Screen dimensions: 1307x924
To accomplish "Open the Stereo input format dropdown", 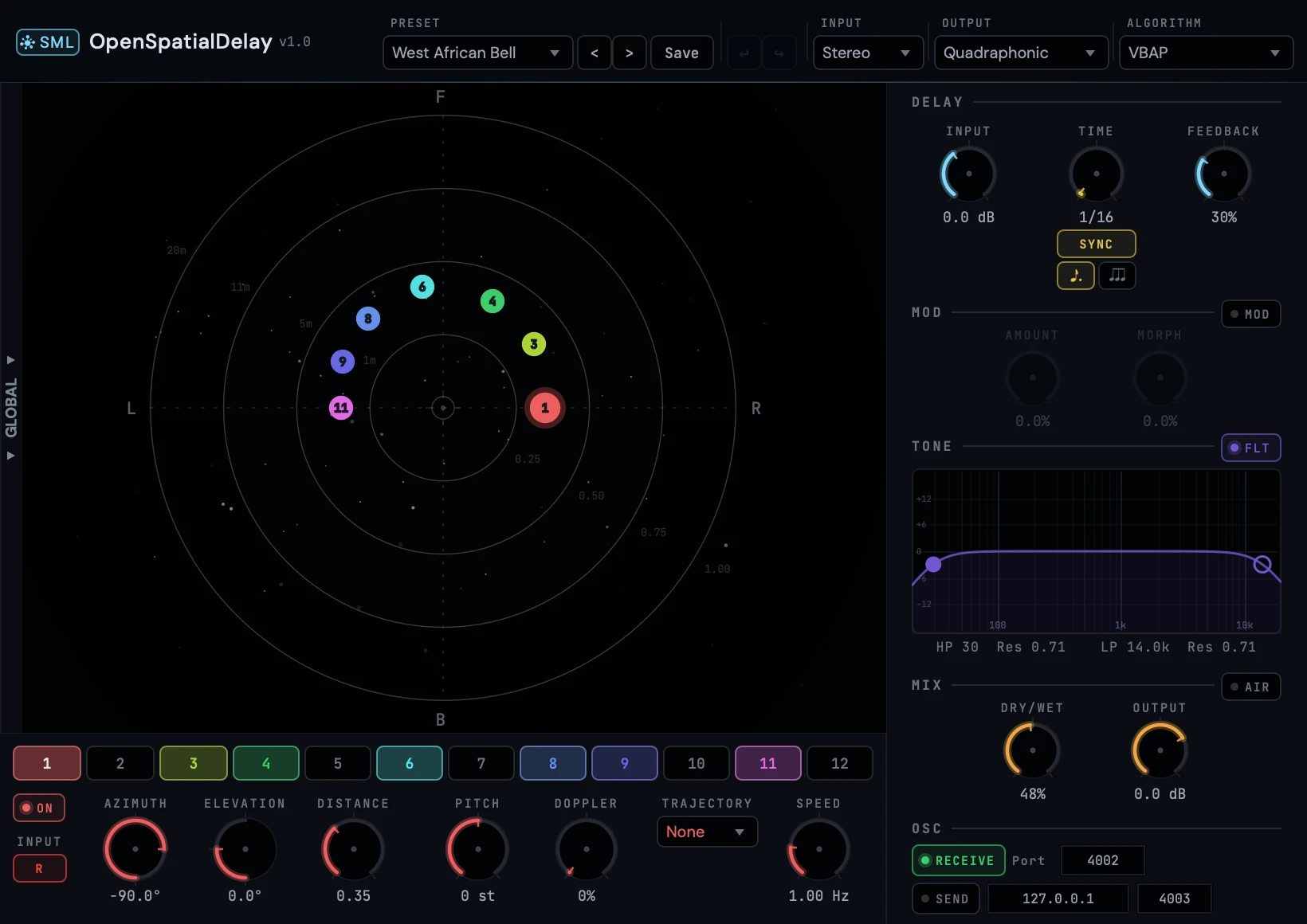I will tap(868, 53).
